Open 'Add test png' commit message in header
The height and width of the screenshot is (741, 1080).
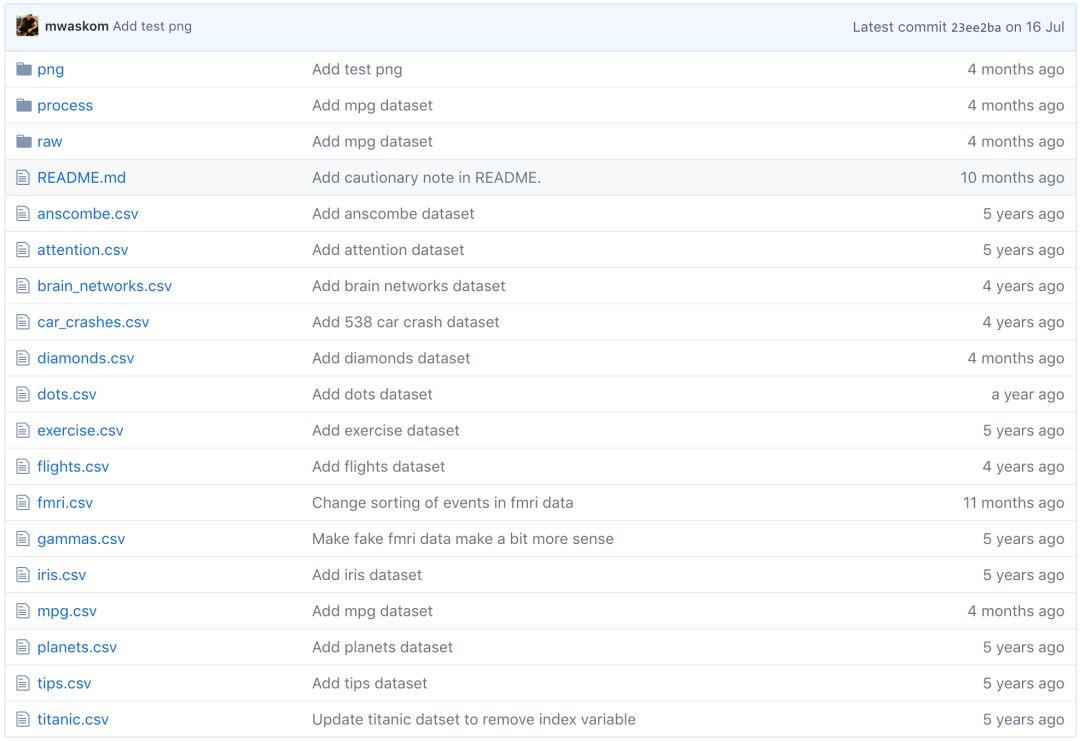pos(152,26)
